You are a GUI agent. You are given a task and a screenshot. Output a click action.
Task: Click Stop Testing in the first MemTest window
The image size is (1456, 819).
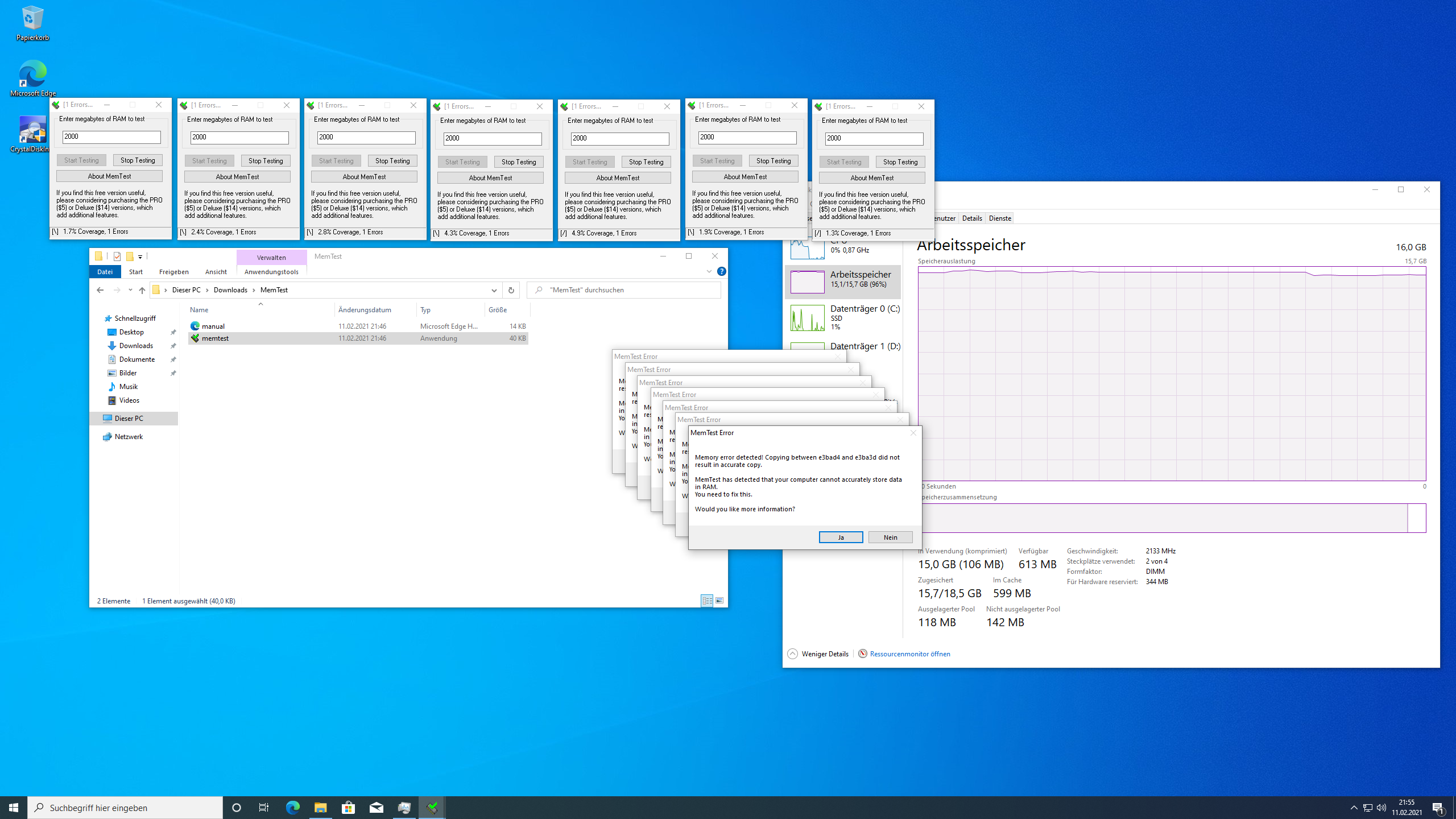(138, 160)
